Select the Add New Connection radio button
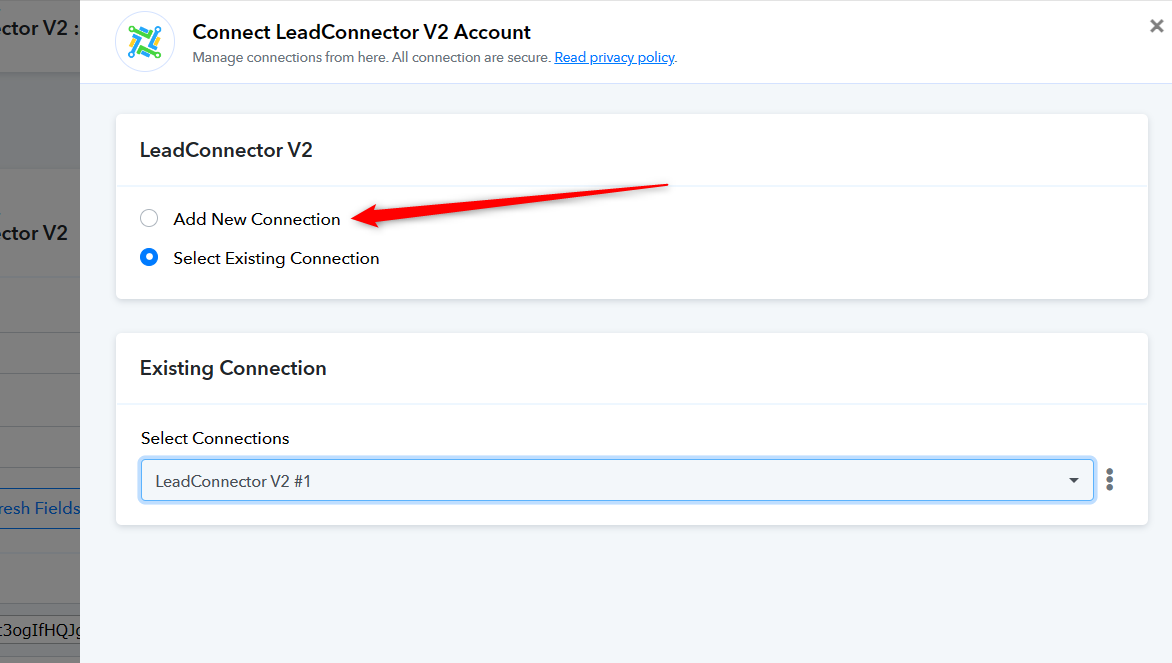The height and width of the screenshot is (663, 1172). click(x=149, y=218)
